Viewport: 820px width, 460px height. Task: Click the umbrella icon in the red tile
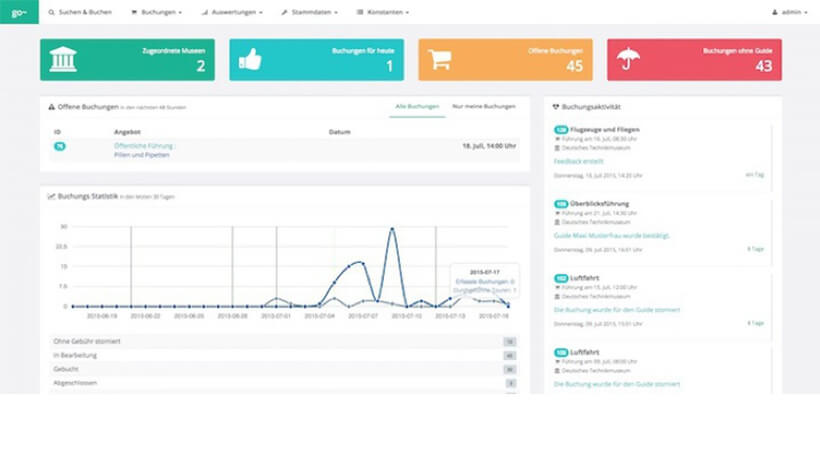point(628,60)
